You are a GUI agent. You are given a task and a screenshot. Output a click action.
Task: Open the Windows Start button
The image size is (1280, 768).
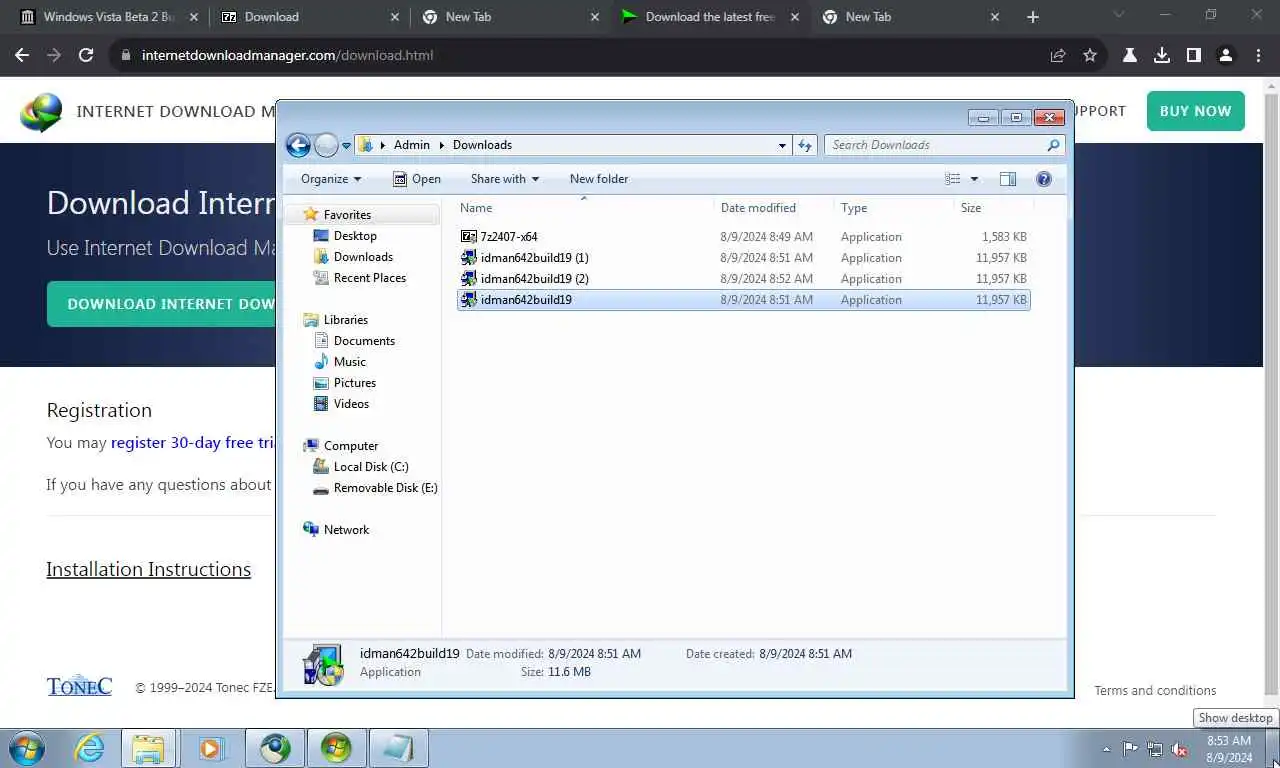point(27,748)
